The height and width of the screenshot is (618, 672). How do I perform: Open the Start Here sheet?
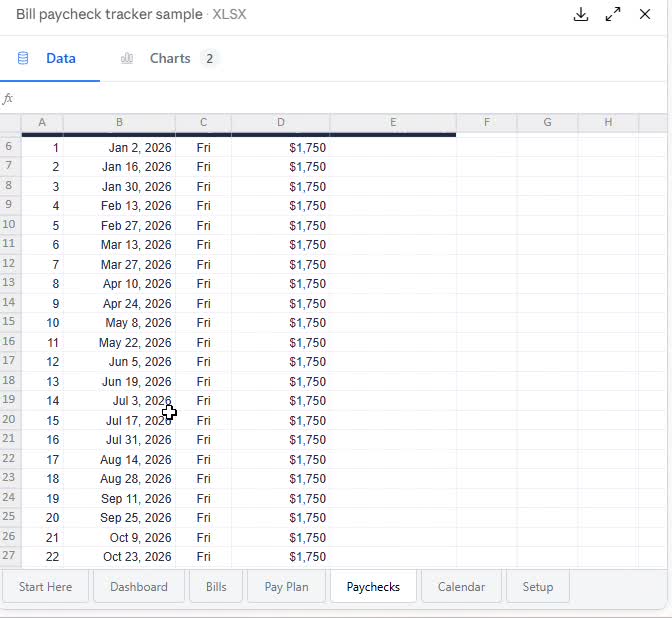(45, 587)
